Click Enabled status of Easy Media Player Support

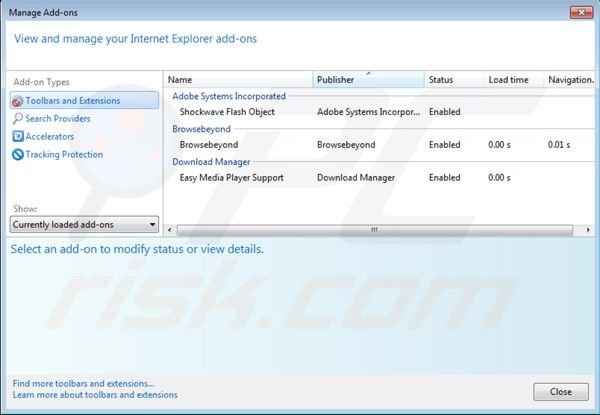pyautogui.click(x=444, y=177)
